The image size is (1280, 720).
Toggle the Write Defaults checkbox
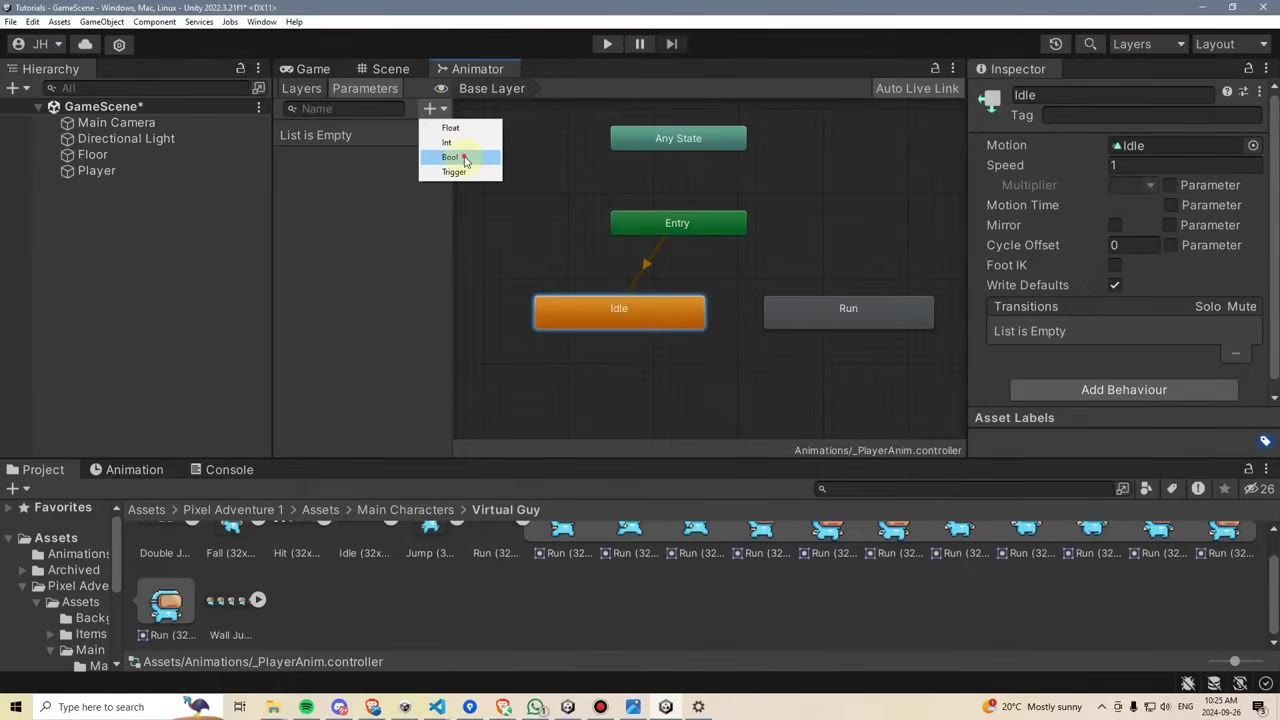tap(1115, 285)
